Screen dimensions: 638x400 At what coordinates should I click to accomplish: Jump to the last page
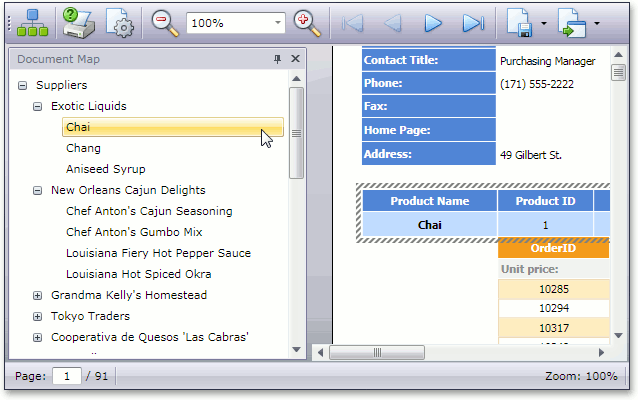click(473, 22)
